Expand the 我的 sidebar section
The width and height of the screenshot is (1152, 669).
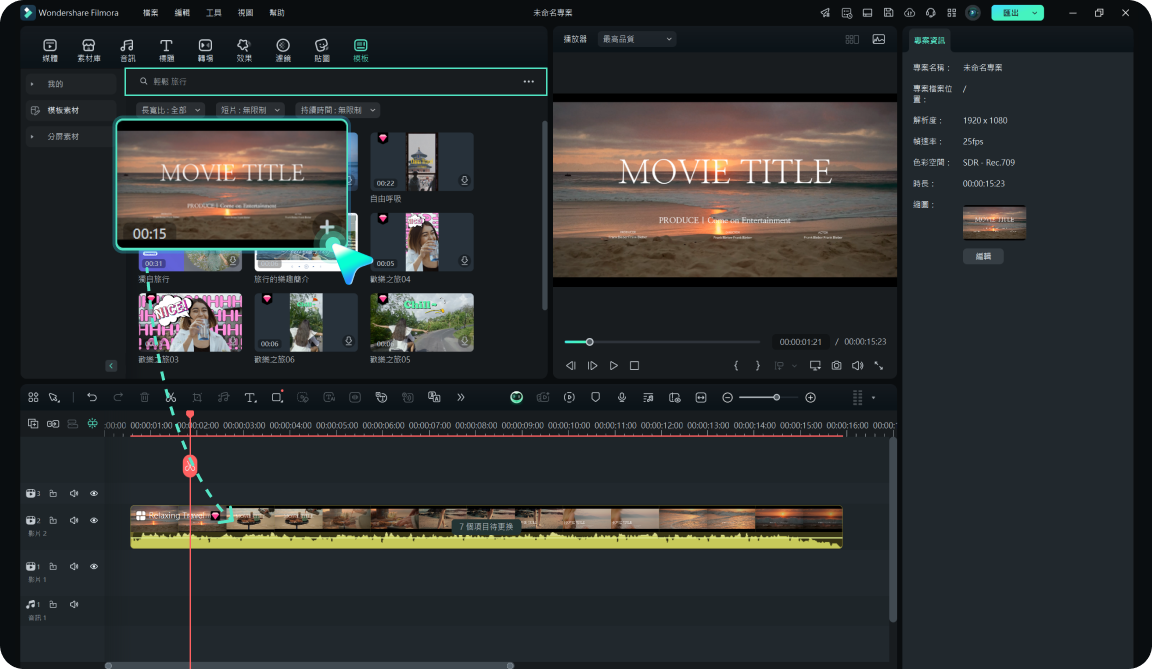coord(71,84)
